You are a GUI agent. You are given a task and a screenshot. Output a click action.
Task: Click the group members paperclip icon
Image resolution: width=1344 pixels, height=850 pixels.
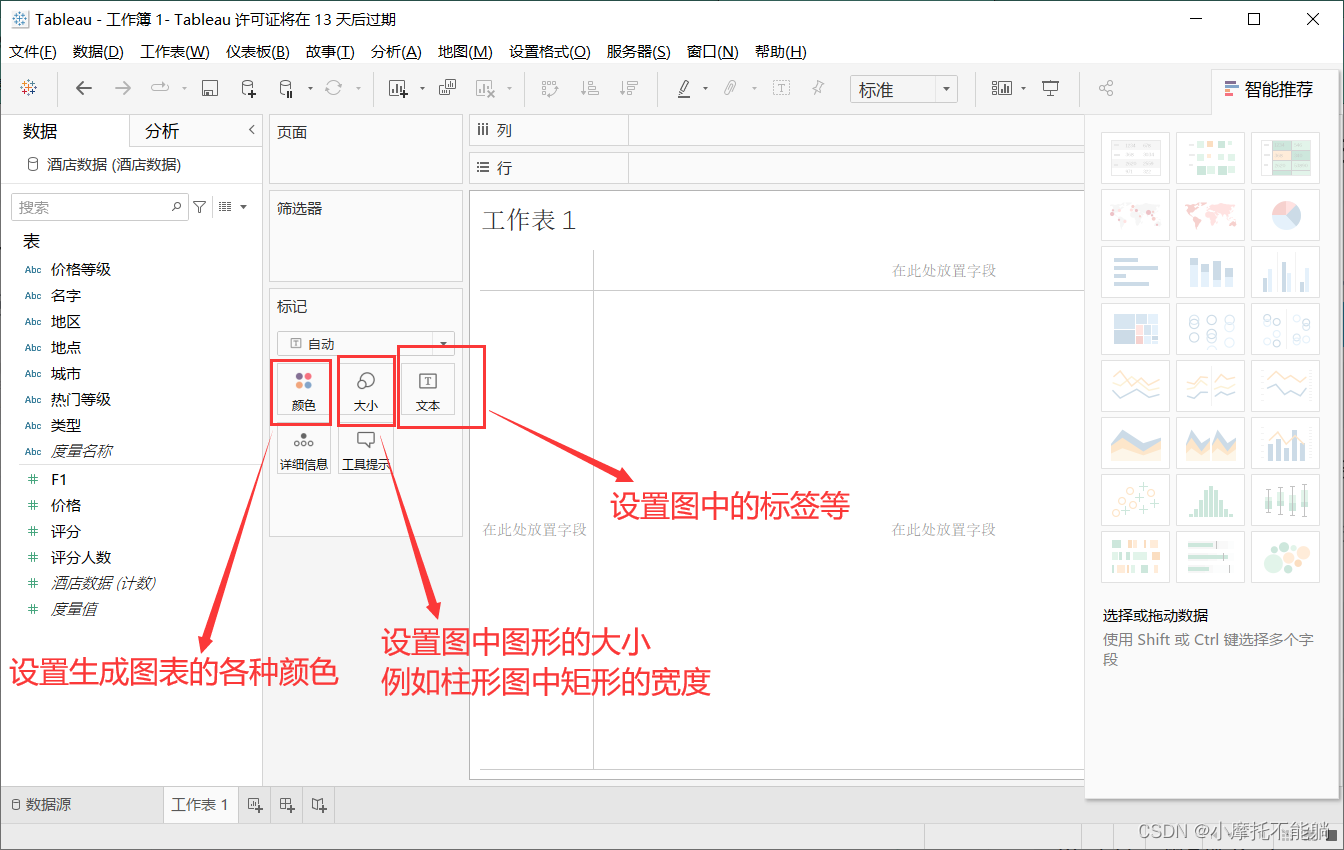(x=731, y=88)
